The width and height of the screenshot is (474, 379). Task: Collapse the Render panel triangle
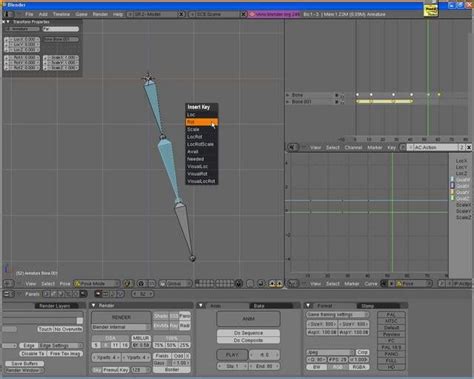click(94, 305)
